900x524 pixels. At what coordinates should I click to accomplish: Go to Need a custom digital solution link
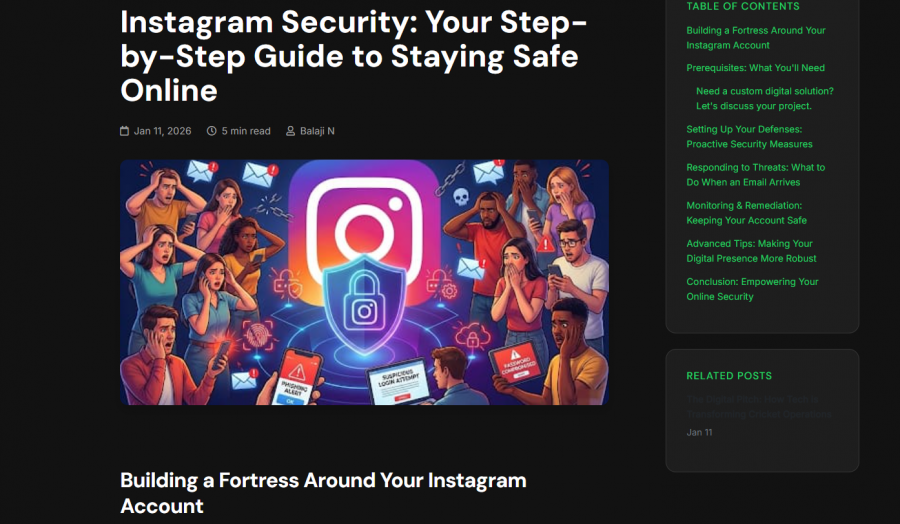(765, 99)
